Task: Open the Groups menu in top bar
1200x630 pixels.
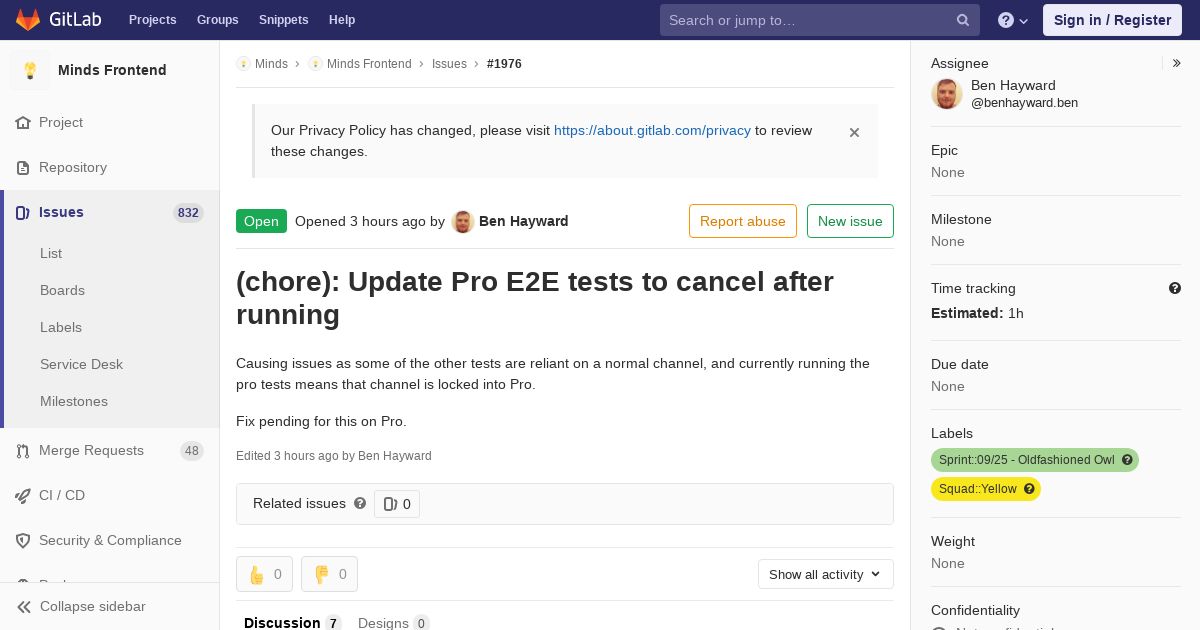Action: tap(217, 20)
